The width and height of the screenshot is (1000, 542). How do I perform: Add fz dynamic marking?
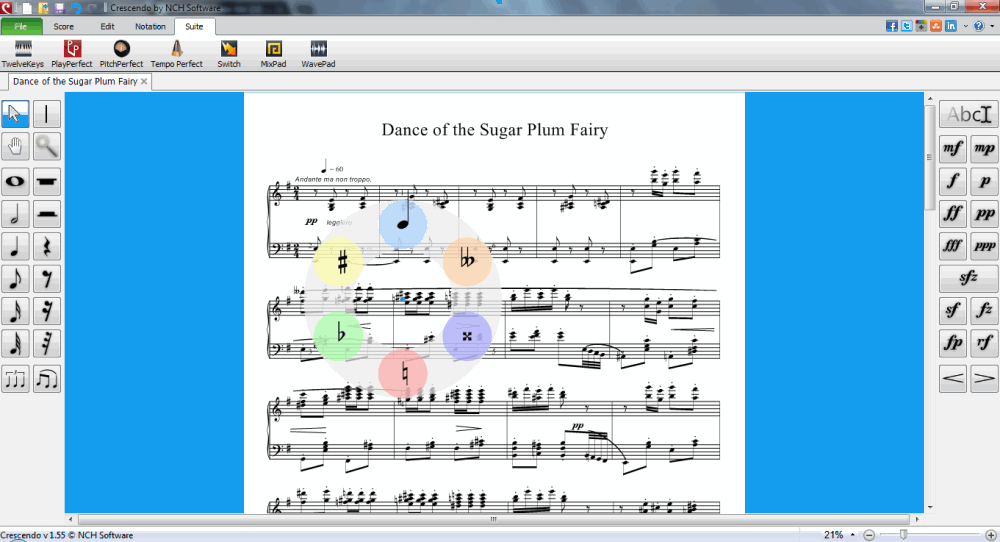[984, 311]
